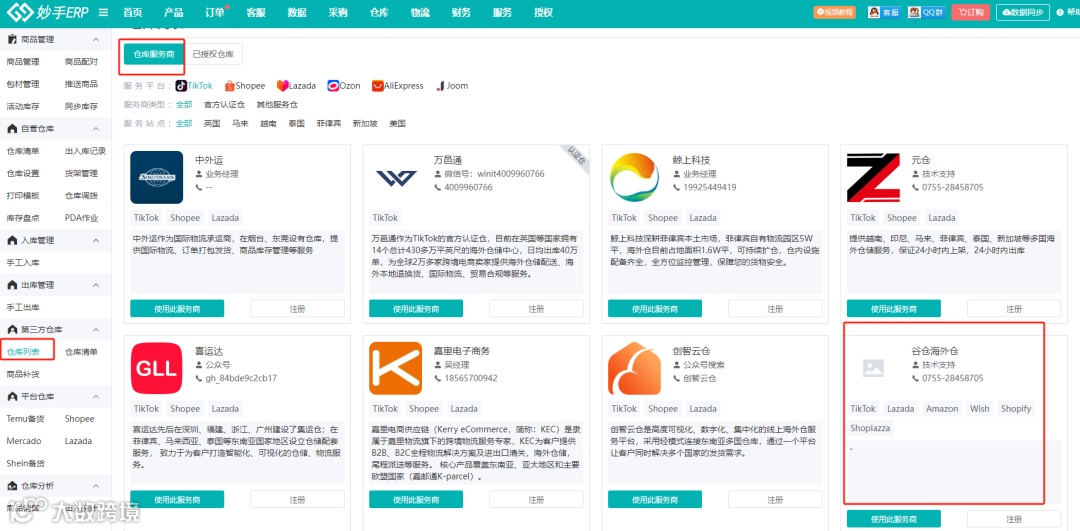Viewport: 1080px width, 531px height.
Task: Open Mercado in the sidebar
Action: pos(23,441)
